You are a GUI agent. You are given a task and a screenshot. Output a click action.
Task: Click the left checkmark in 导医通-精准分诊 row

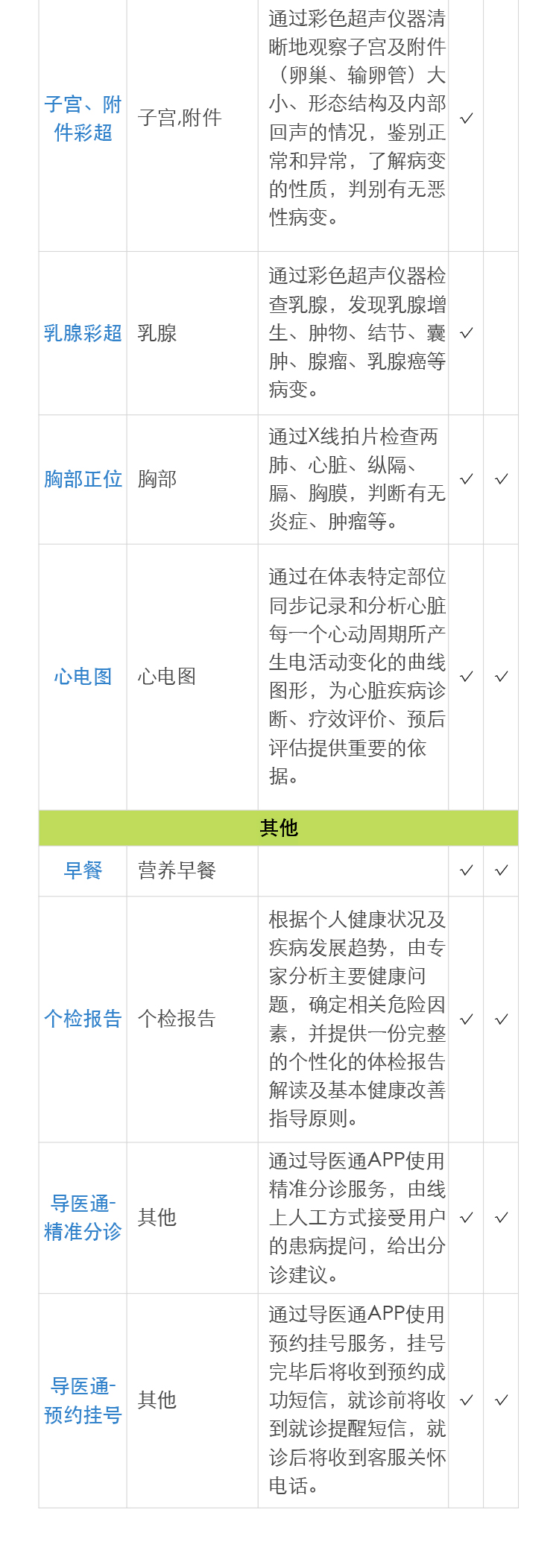[x=467, y=1218]
